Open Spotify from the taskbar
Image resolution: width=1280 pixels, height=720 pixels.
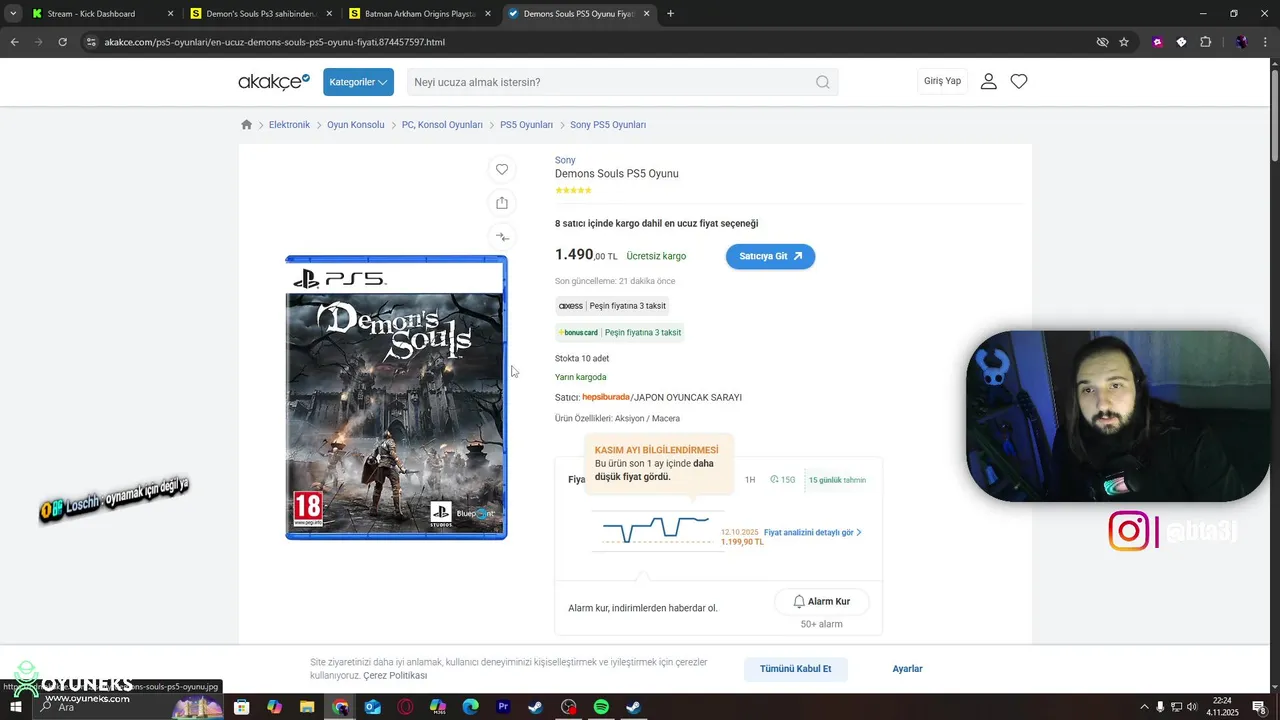click(x=602, y=707)
